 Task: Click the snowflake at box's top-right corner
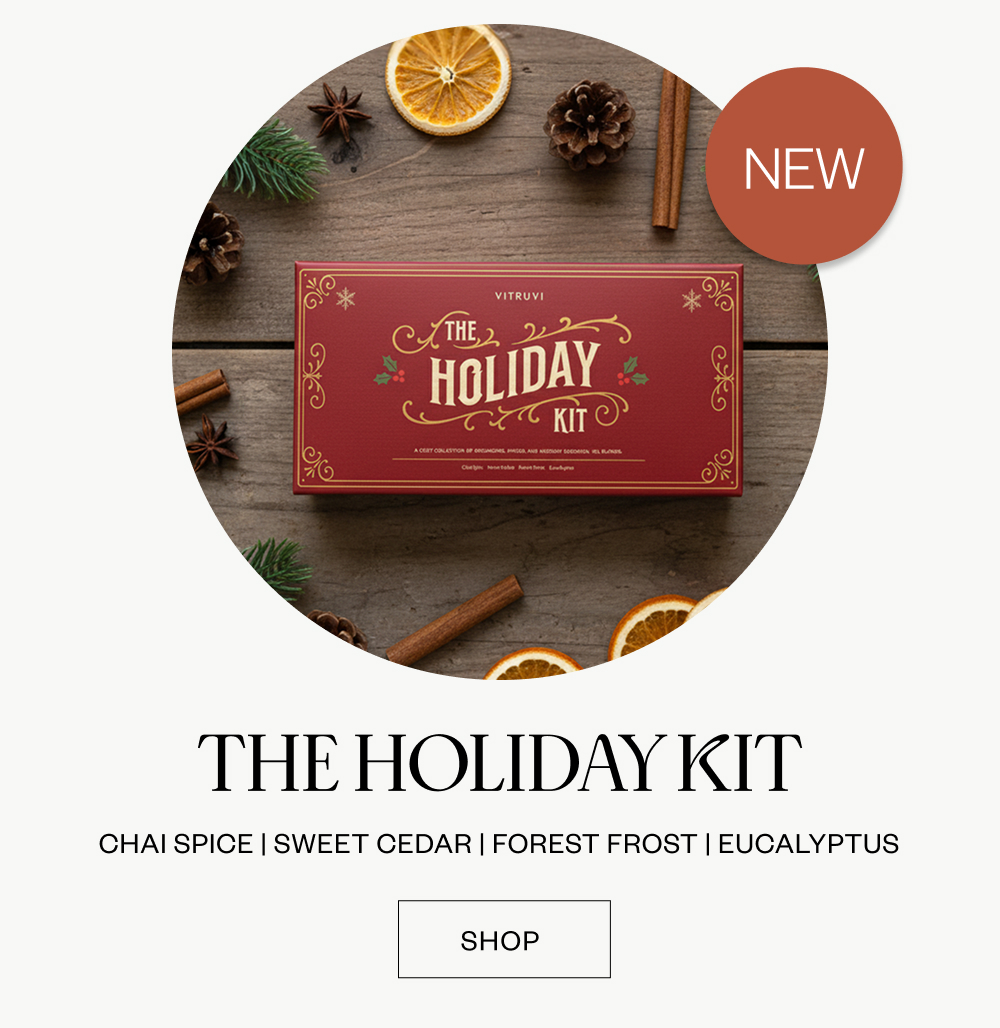click(691, 301)
